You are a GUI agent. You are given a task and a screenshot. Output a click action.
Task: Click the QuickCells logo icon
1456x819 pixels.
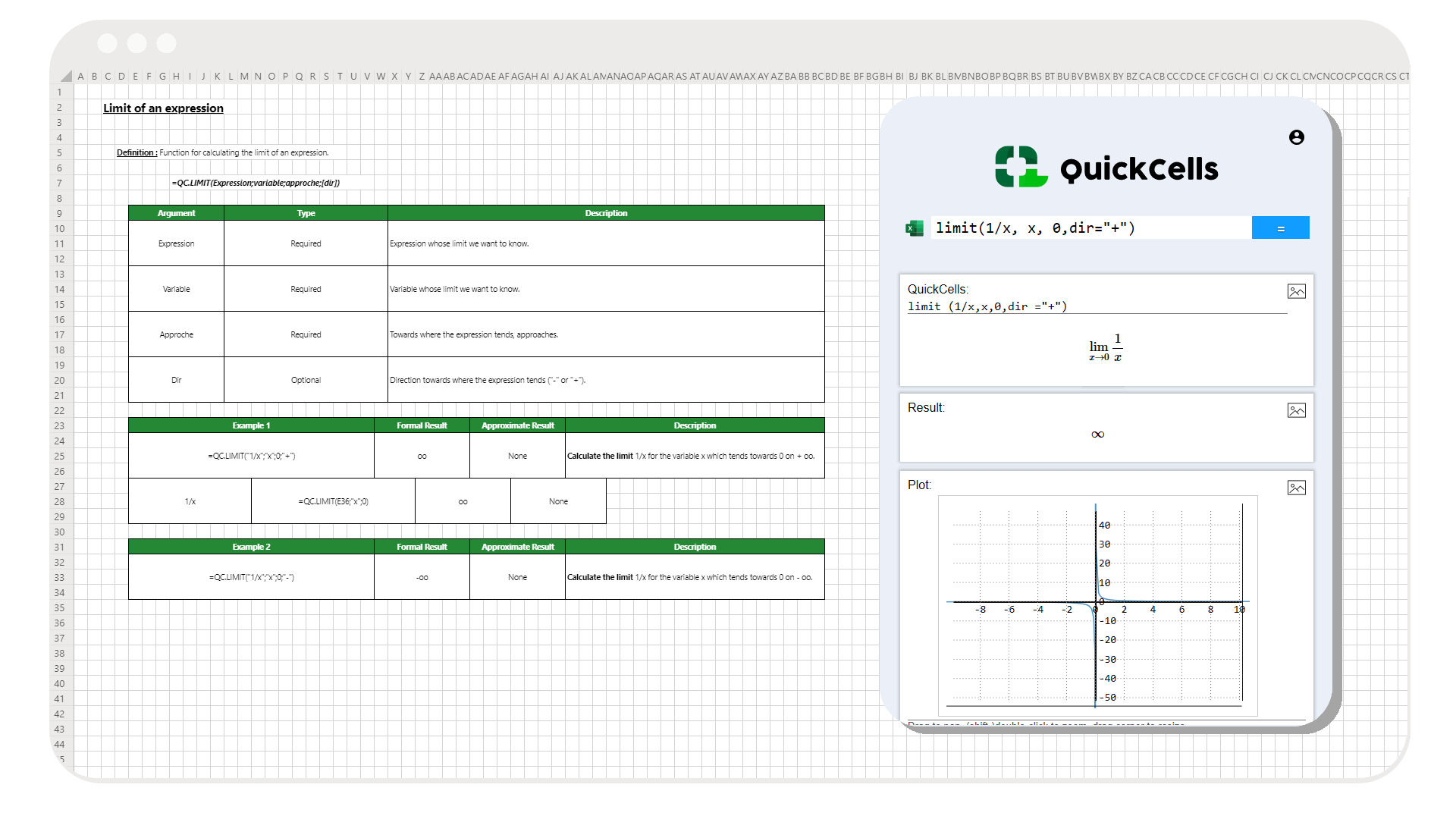1020,167
